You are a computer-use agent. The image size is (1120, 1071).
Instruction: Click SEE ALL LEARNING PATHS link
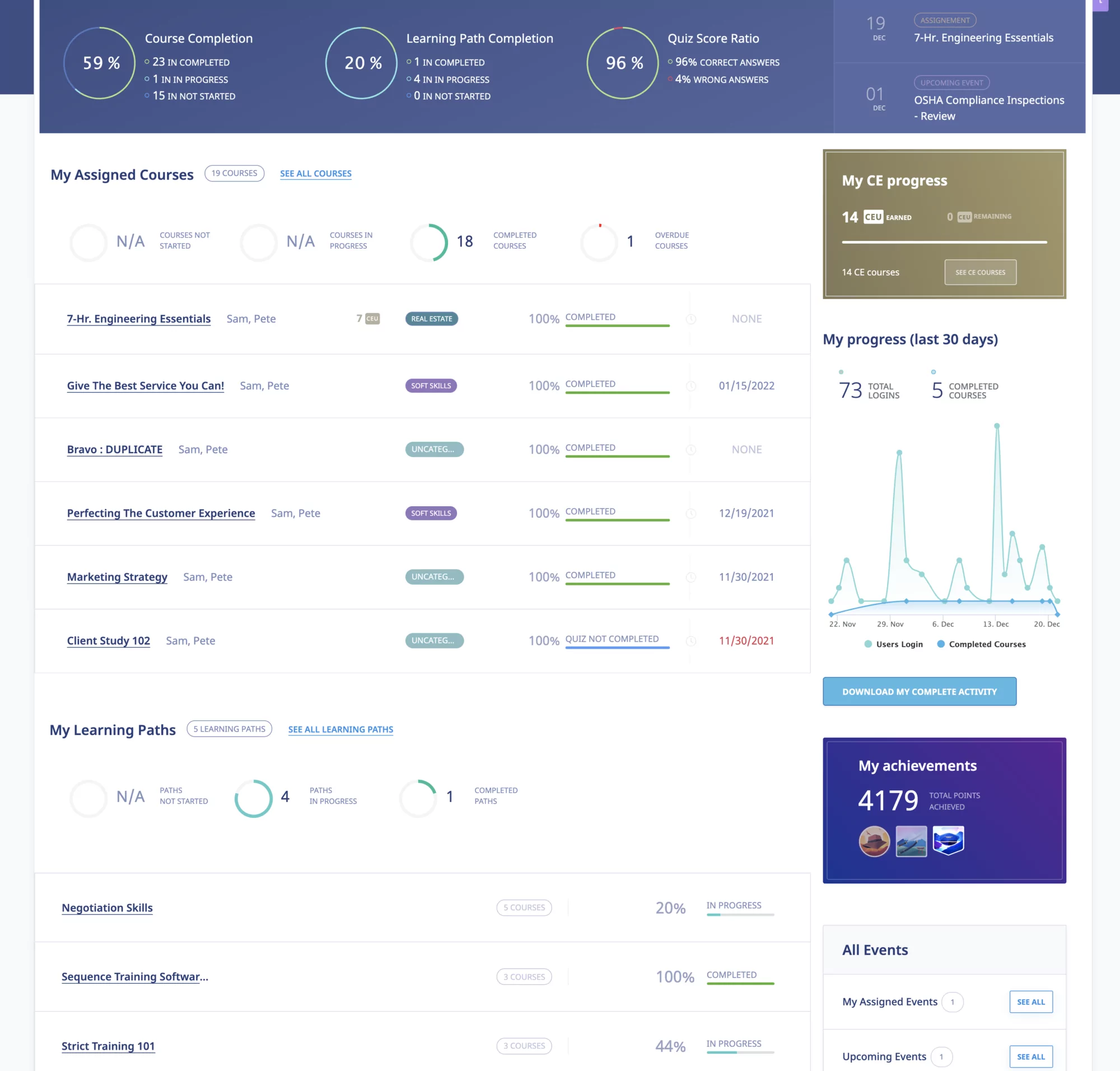pyautogui.click(x=340, y=729)
